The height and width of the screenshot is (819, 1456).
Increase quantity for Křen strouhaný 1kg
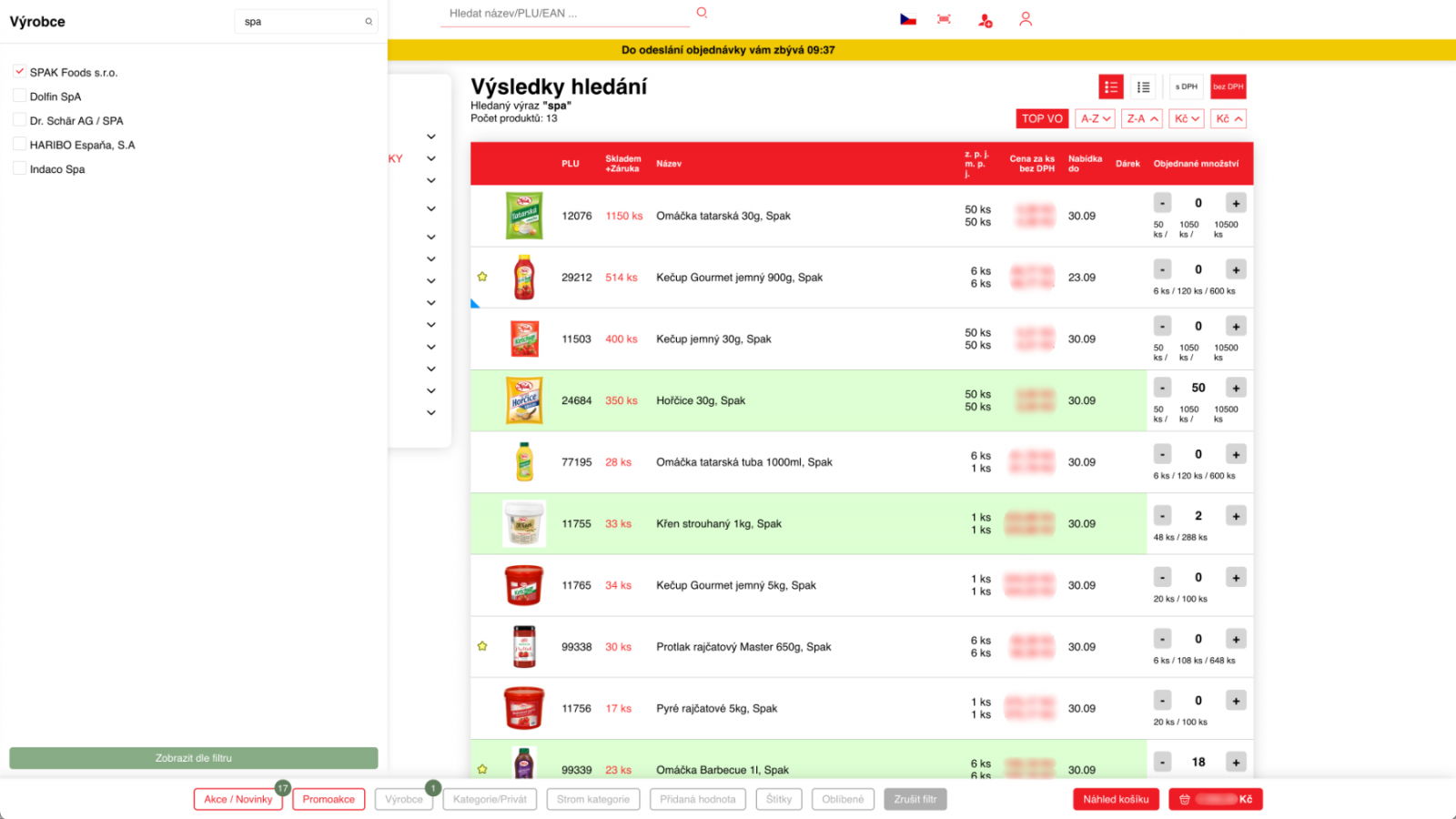click(x=1236, y=516)
